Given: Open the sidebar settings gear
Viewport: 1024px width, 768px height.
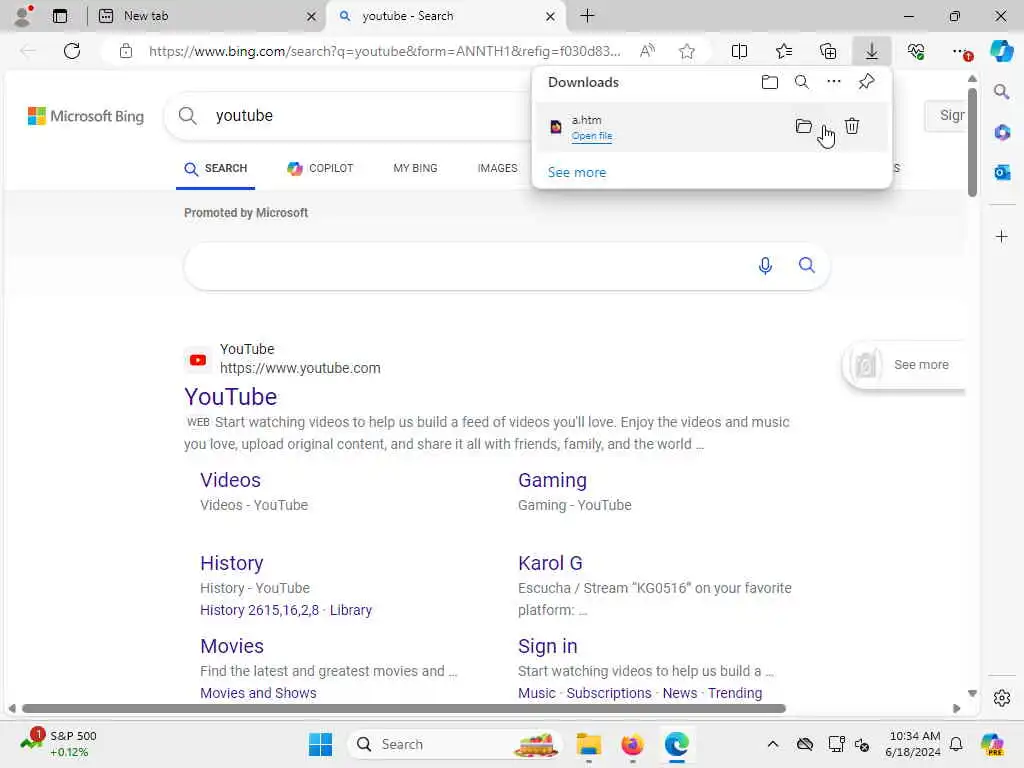Looking at the screenshot, I should coord(1002,698).
